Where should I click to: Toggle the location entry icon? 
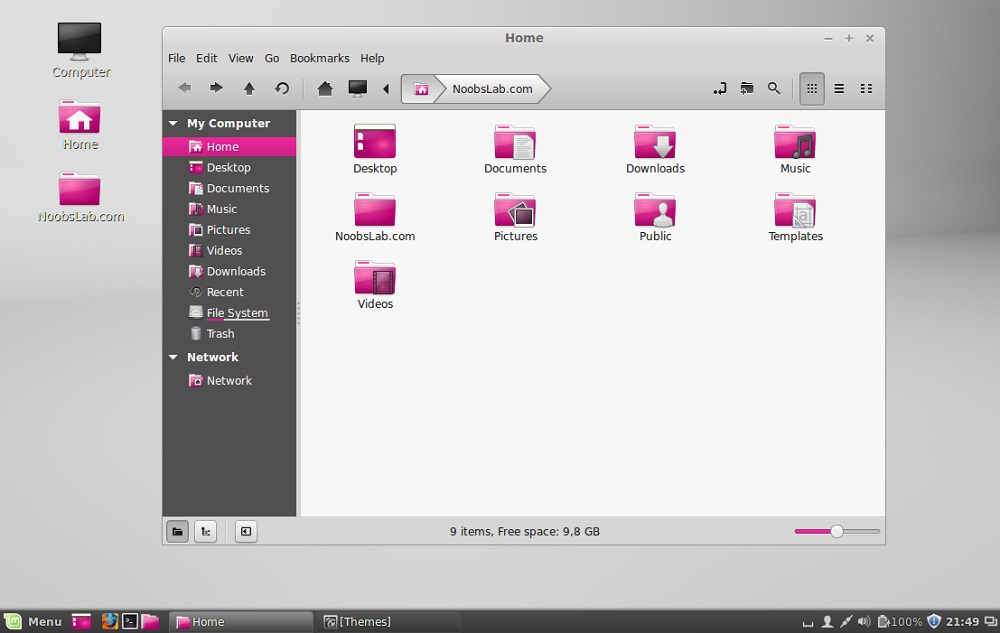click(720, 89)
